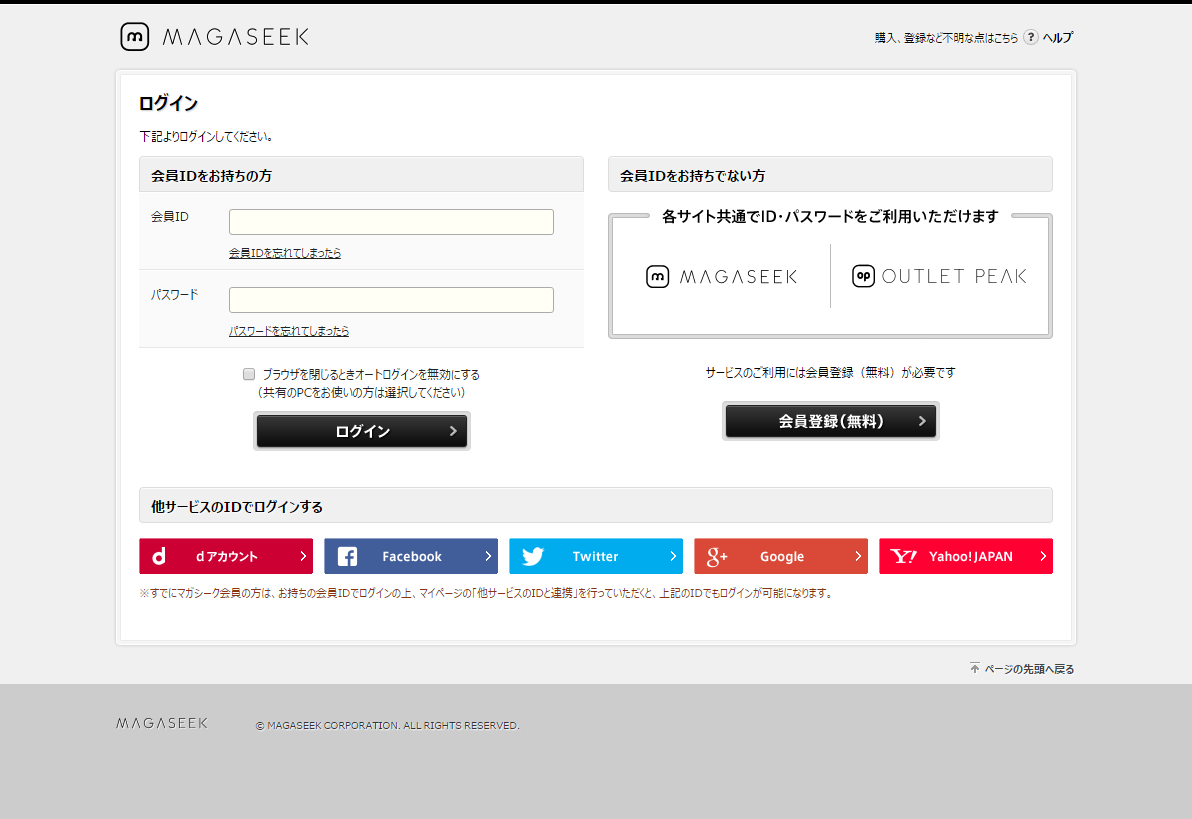Click the 会員IDをお持ちの方 heading
Viewport: 1192px width, 819px height.
click(x=211, y=176)
